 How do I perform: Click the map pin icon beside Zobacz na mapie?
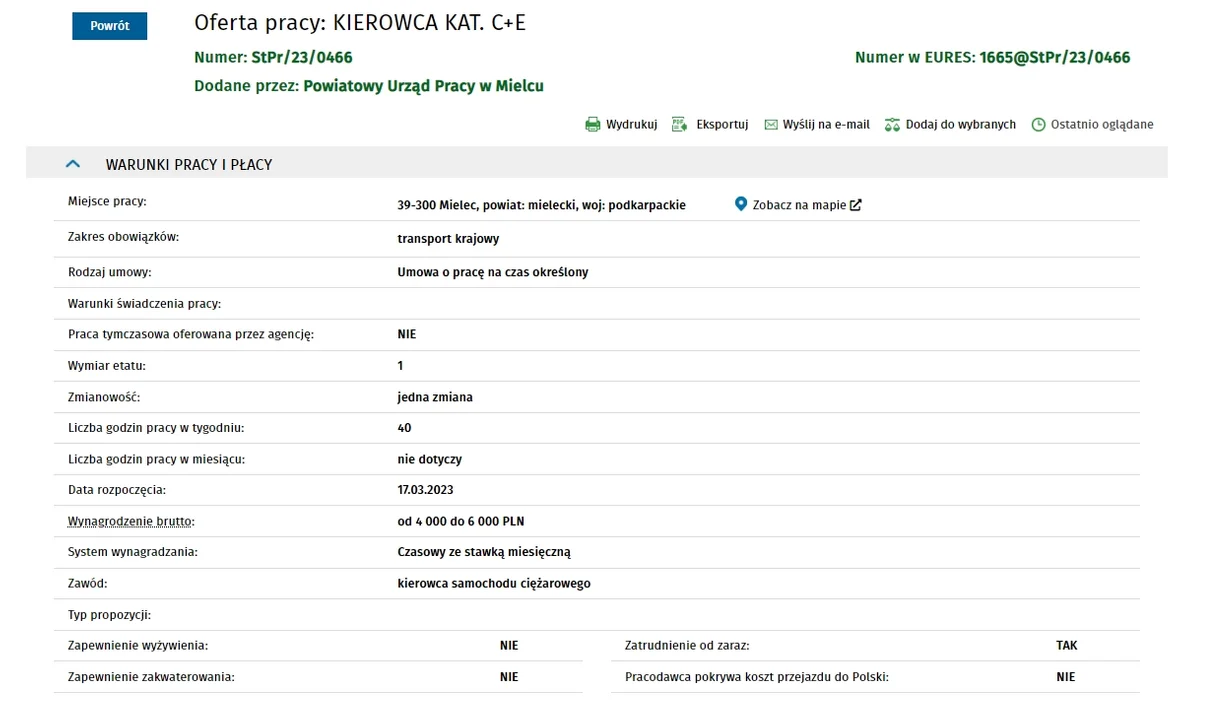coord(741,204)
